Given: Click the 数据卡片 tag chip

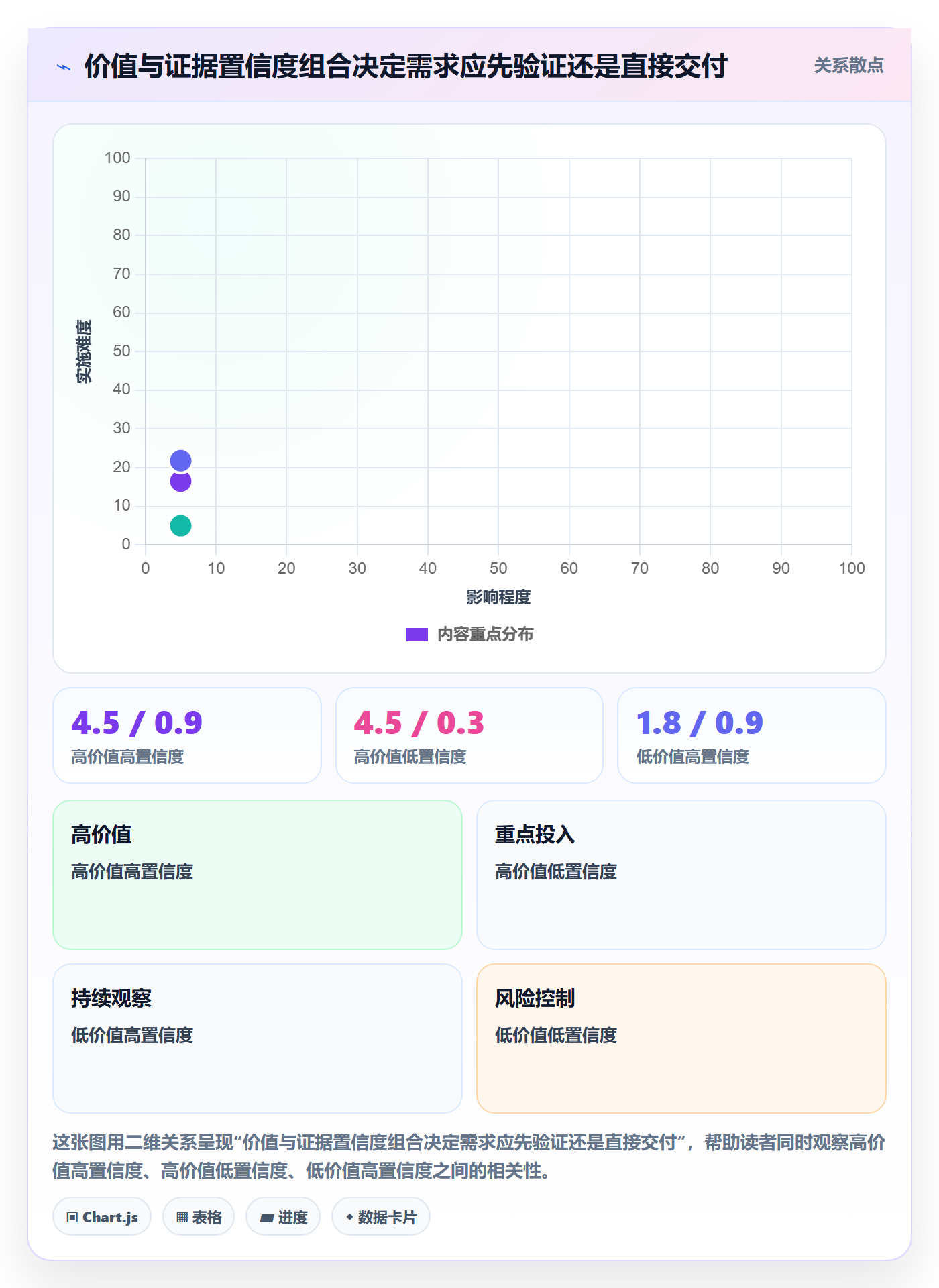Looking at the screenshot, I should click(381, 1217).
